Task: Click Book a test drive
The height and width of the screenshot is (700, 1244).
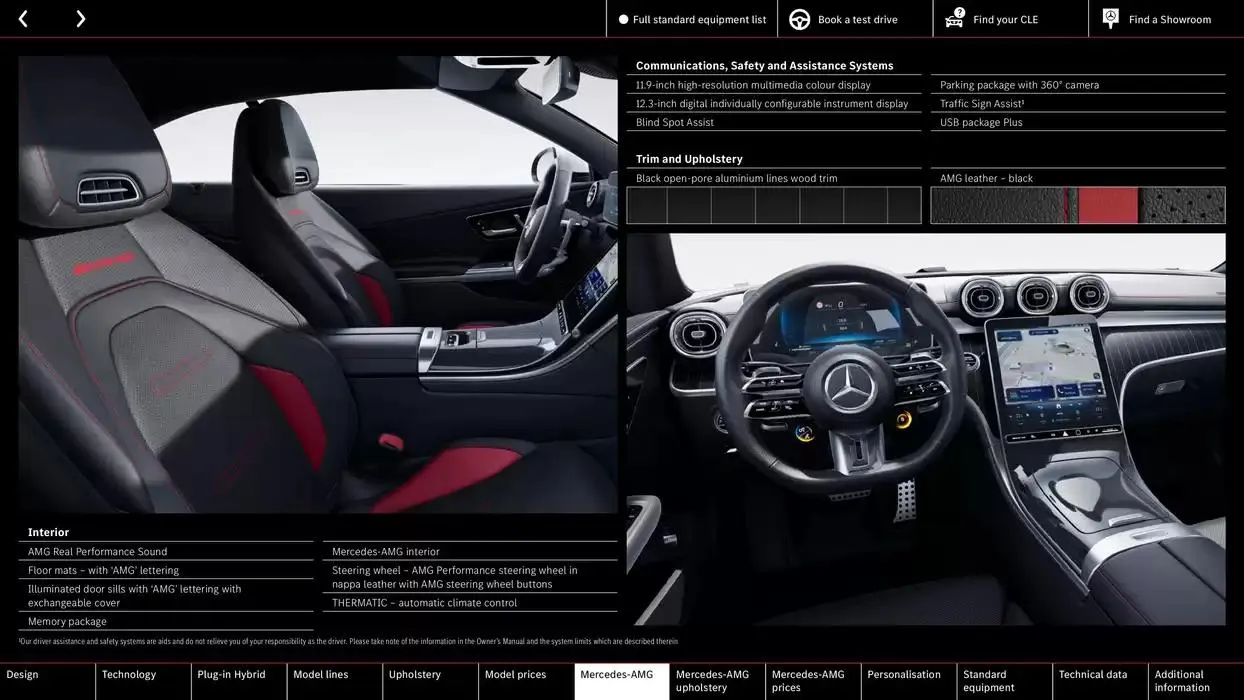Action: (855, 18)
